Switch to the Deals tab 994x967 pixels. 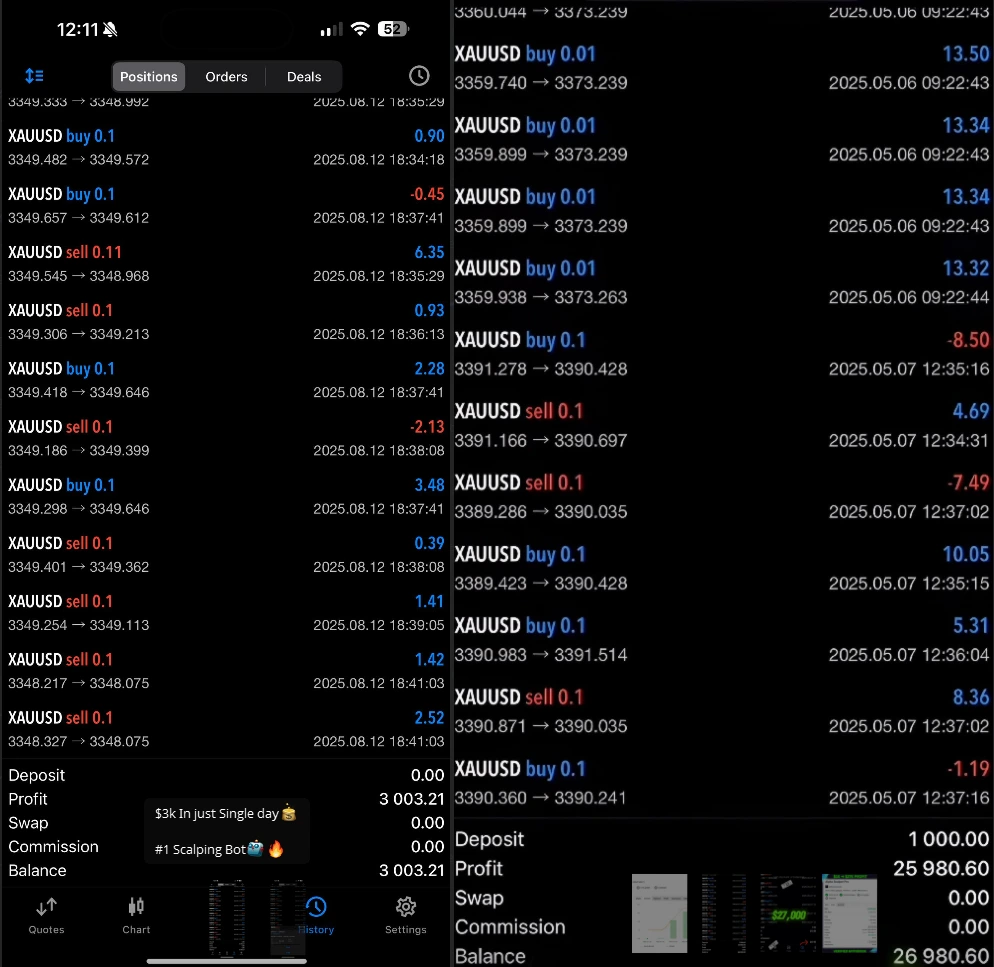(304, 77)
